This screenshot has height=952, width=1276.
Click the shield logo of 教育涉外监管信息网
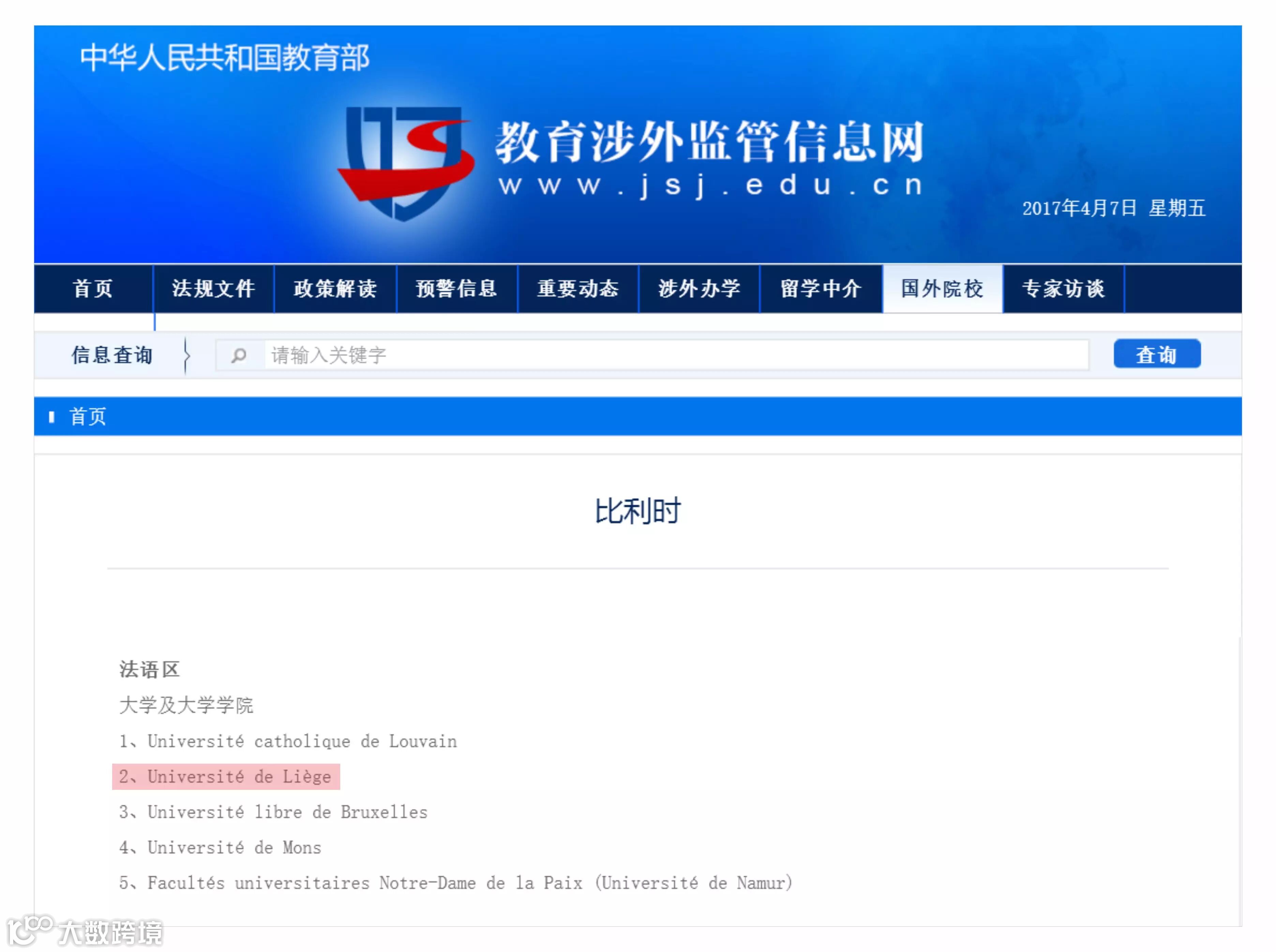click(405, 163)
